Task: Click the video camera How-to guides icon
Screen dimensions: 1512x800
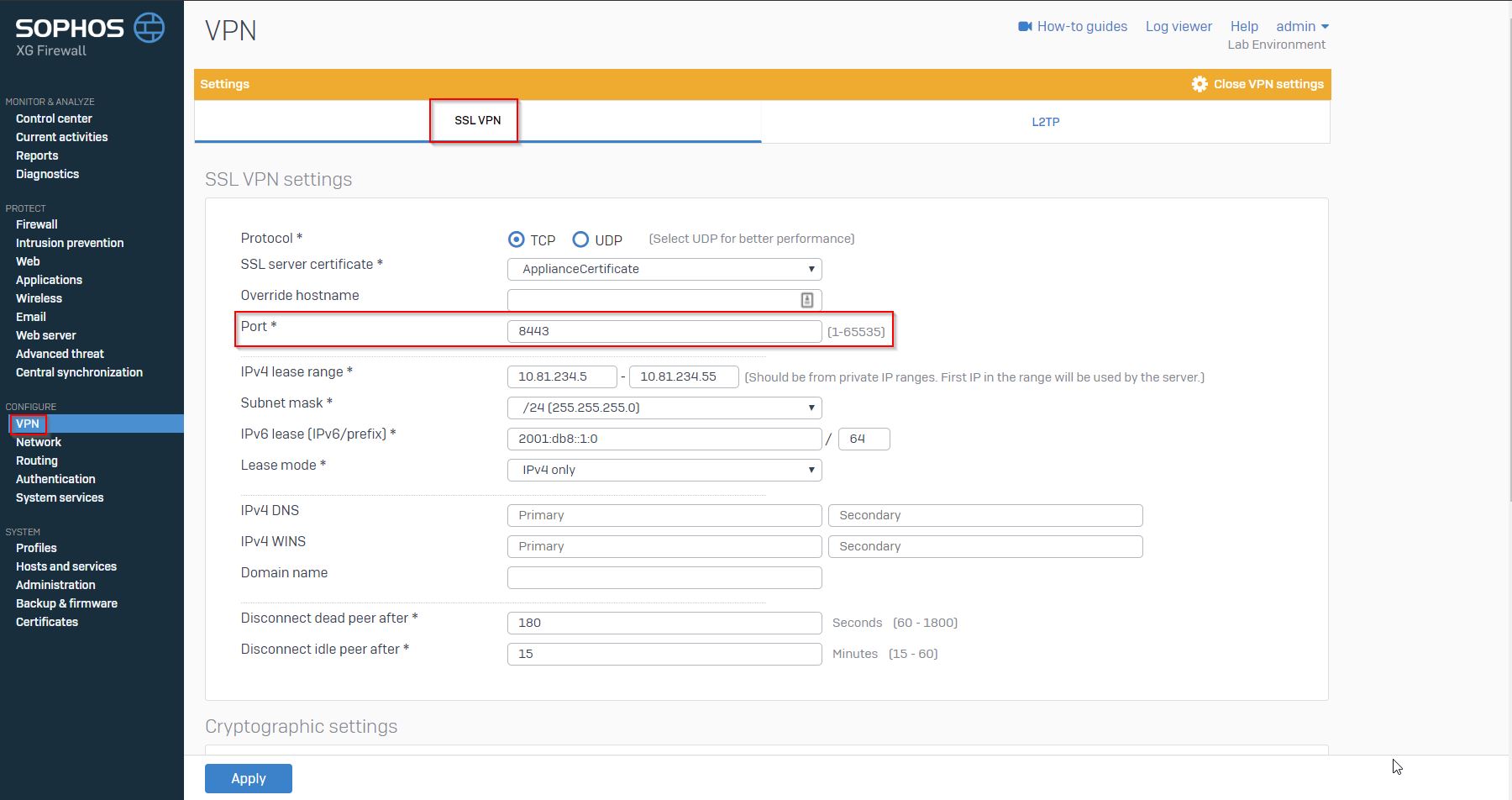Action: coord(1025,27)
